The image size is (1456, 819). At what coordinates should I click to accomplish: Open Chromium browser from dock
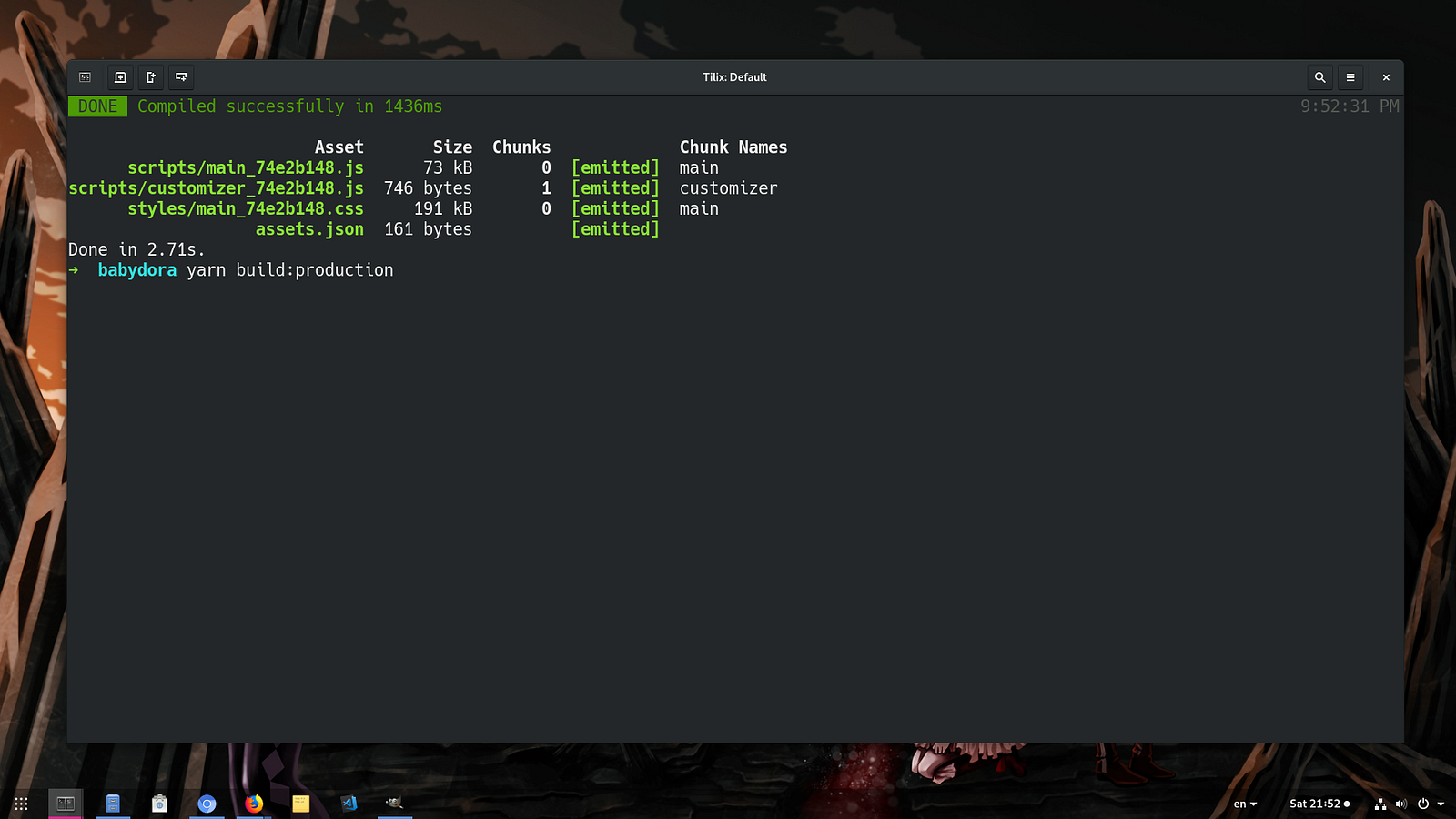coord(207,804)
